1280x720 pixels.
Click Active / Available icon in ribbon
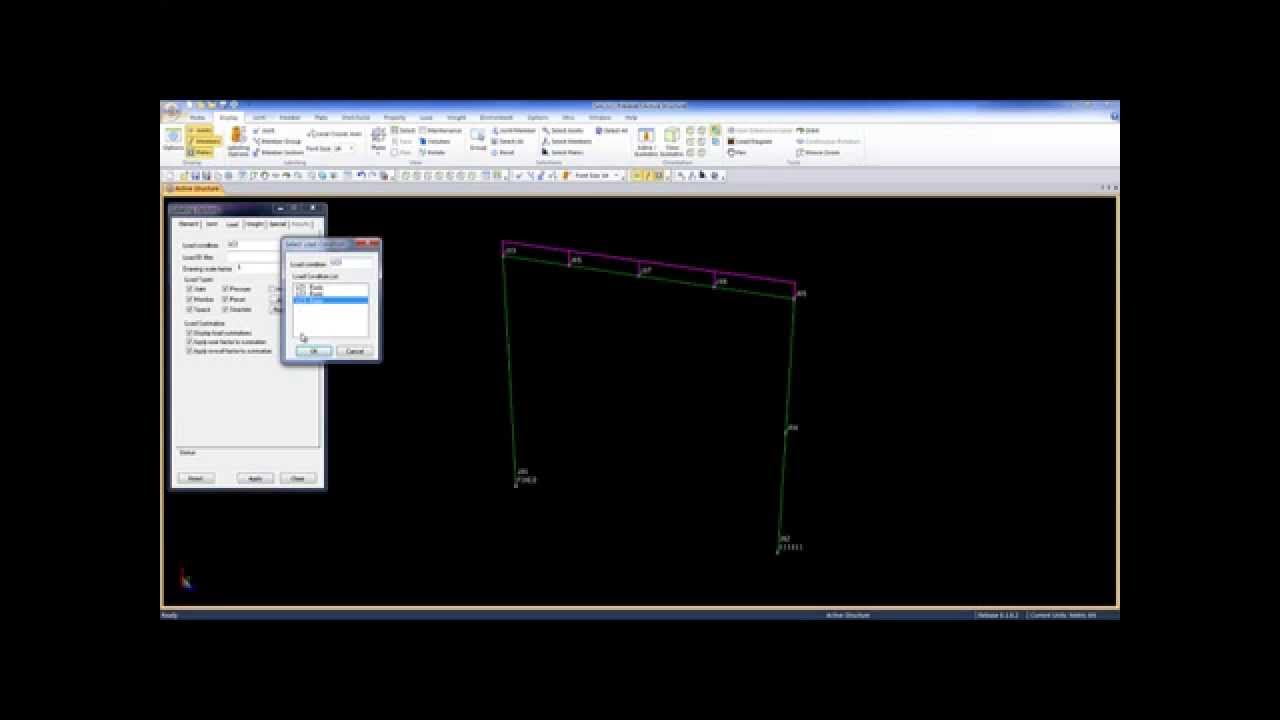coord(645,141)
